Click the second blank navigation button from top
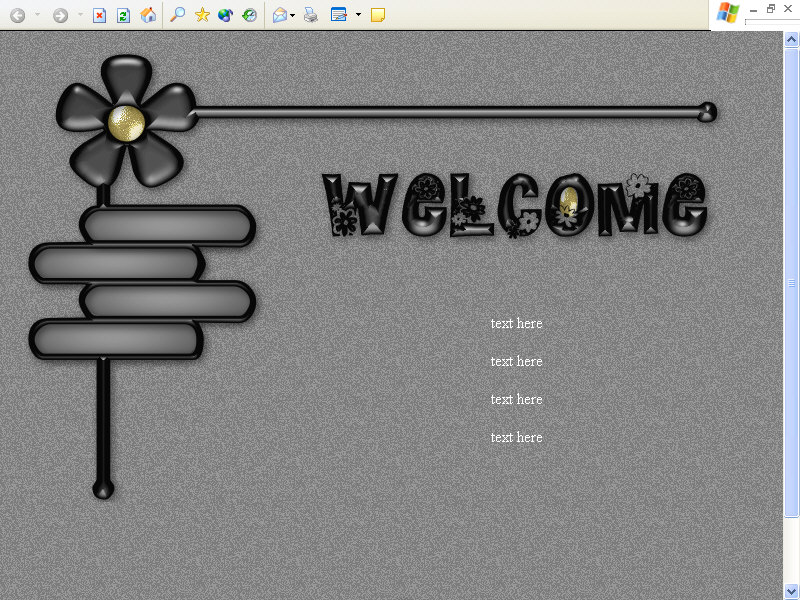800x600 pixels. pos(117,263)
